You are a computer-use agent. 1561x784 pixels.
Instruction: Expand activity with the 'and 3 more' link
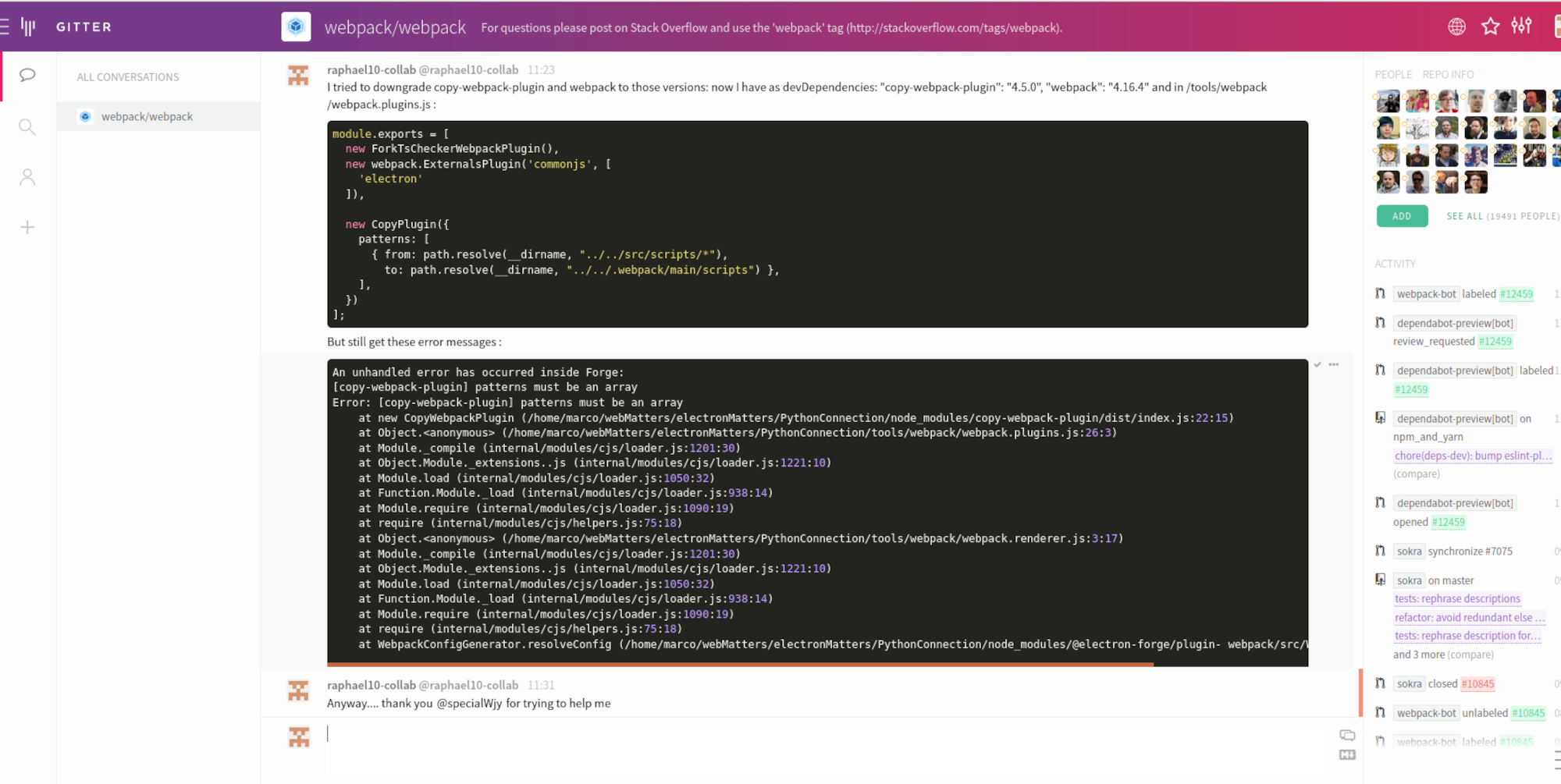coord(1418,655)
